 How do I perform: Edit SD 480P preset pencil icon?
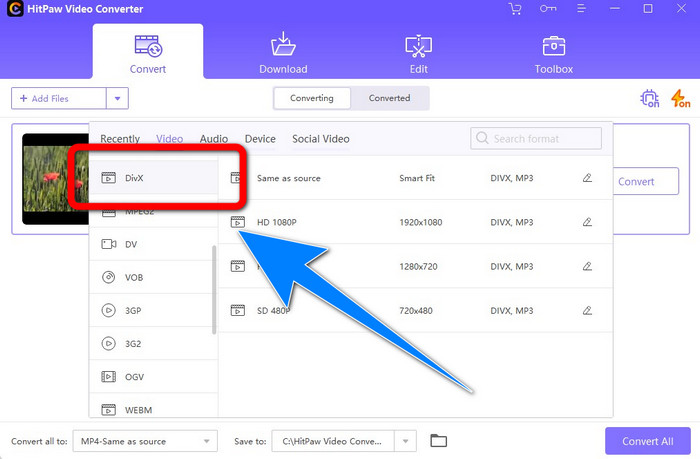tap(587, 310)
